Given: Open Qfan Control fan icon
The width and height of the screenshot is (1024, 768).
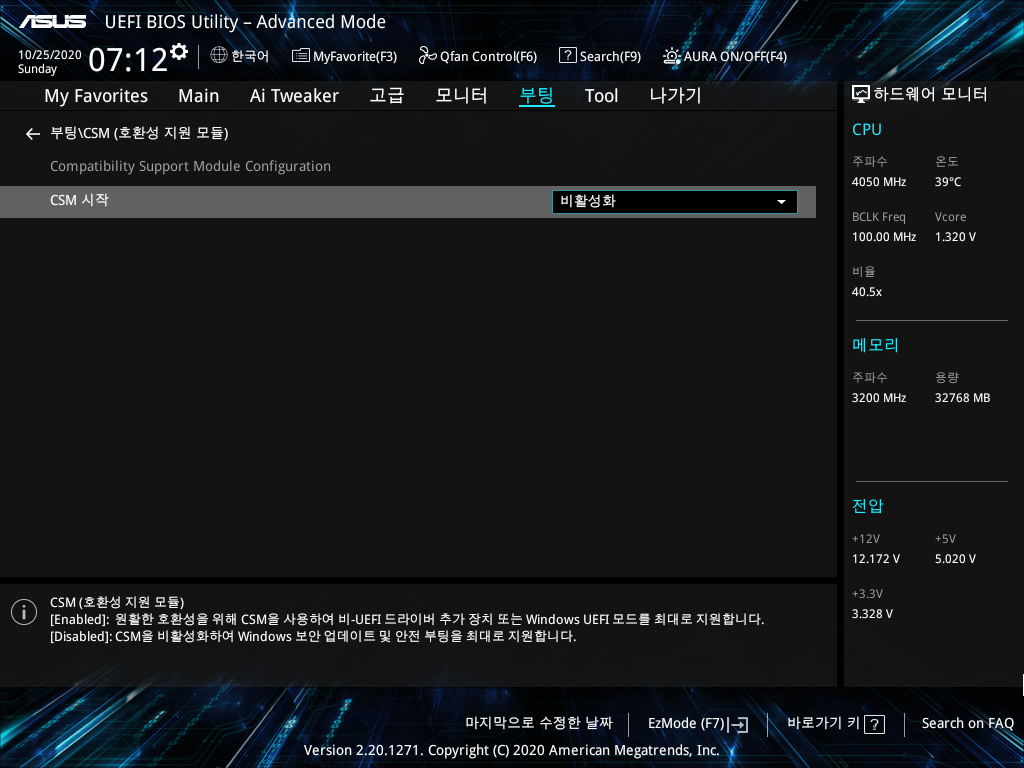Looking at the screenshot, I should pos(428,56).
